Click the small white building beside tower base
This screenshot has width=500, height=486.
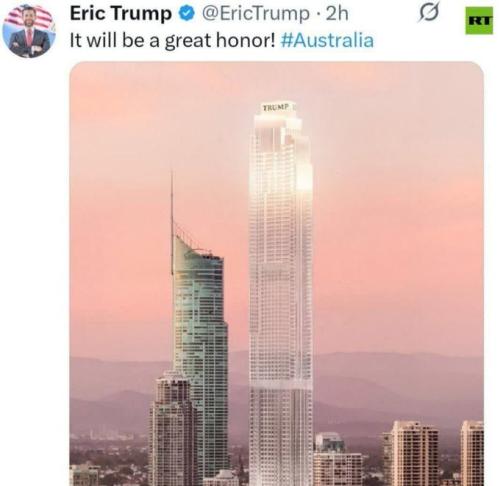pyautogui.click(x=337, y=460)
